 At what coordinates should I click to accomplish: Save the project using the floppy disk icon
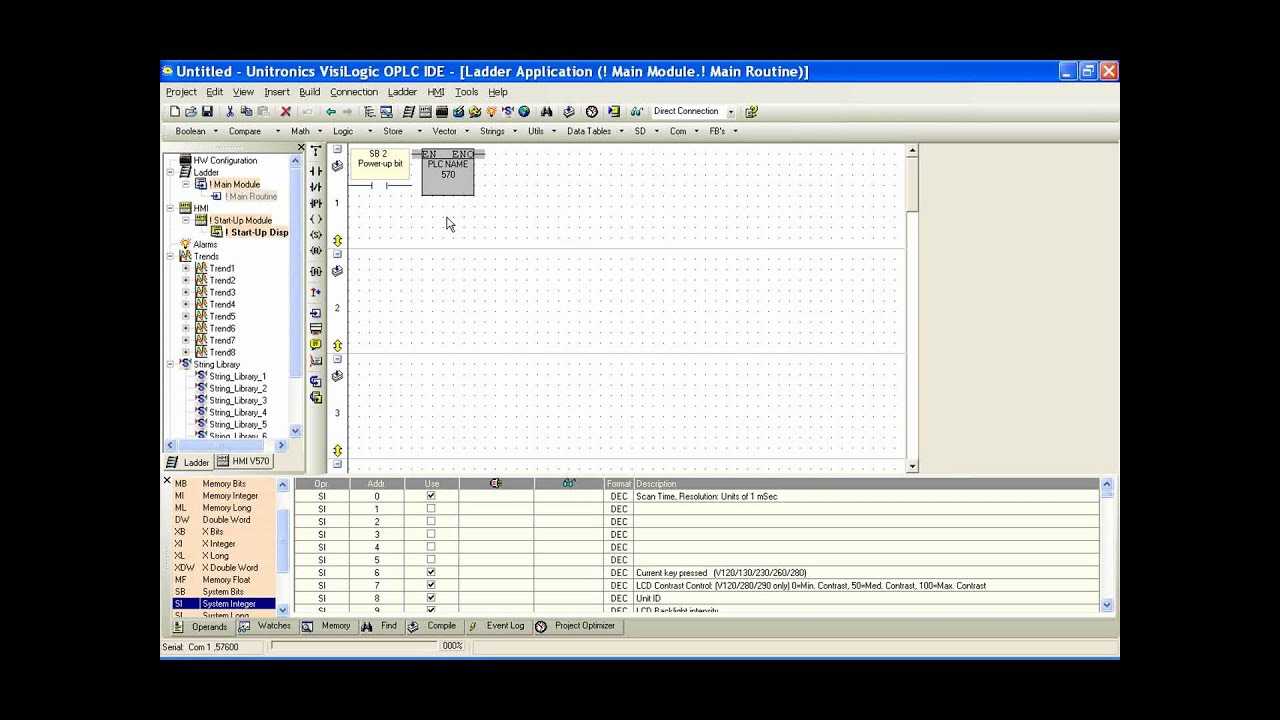[x=207, y=111]
